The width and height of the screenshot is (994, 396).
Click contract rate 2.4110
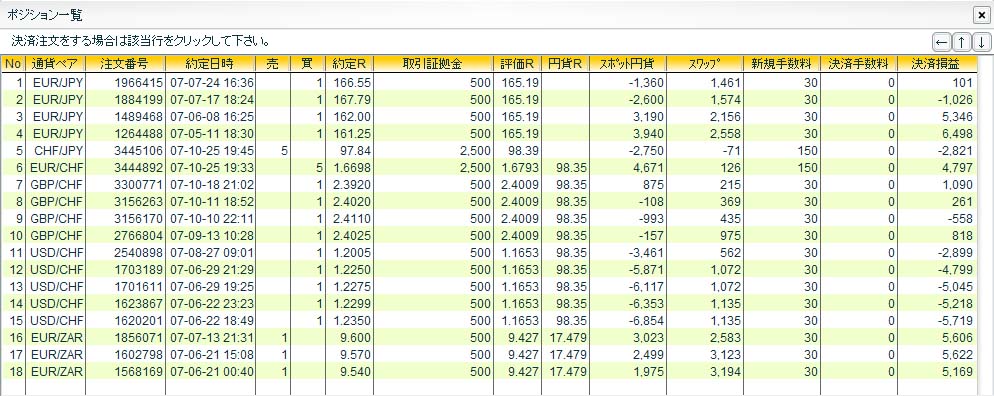pyautogui.click(x=352, y=219)
